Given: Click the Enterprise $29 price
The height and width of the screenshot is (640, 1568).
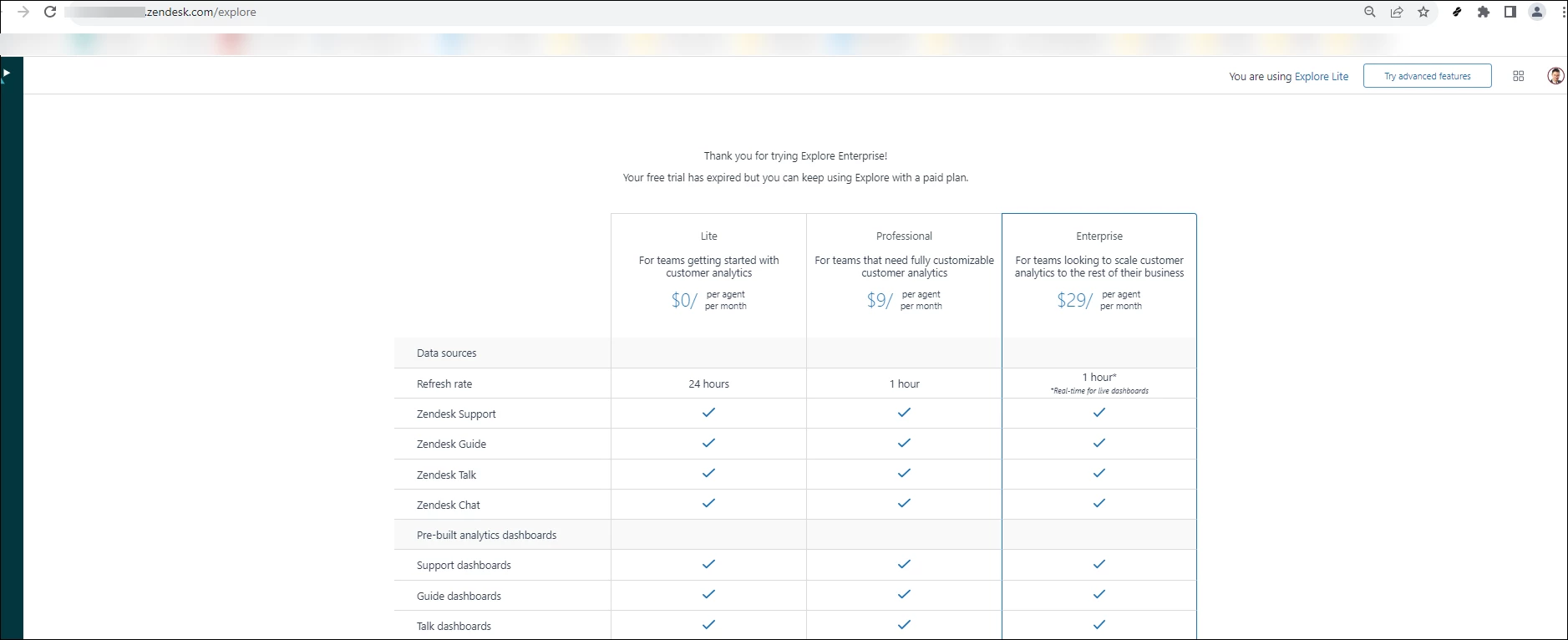Looking at the screenshot, I should coord(1073,301).
